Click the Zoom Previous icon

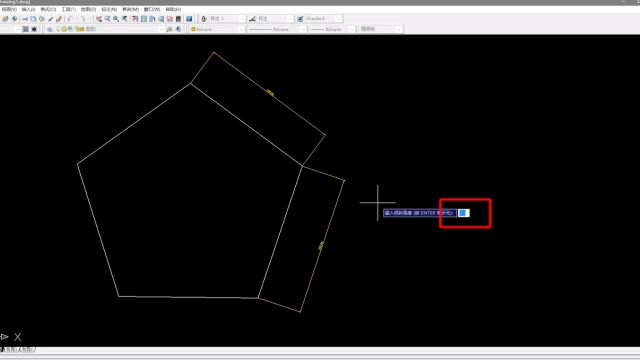pyautogui.click(x=124, y=19)
